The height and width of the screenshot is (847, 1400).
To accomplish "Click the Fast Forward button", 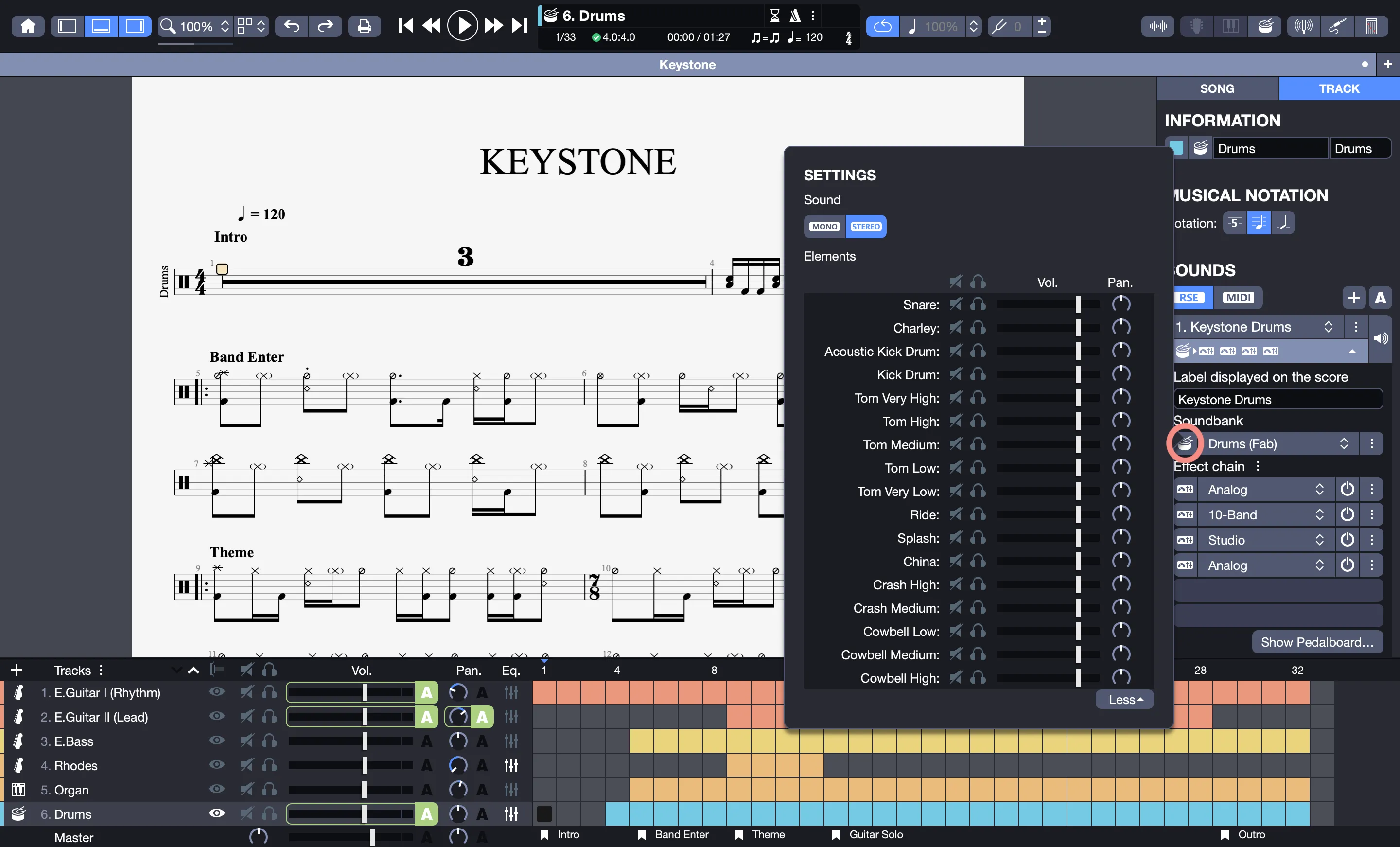I will click(494, 26).
